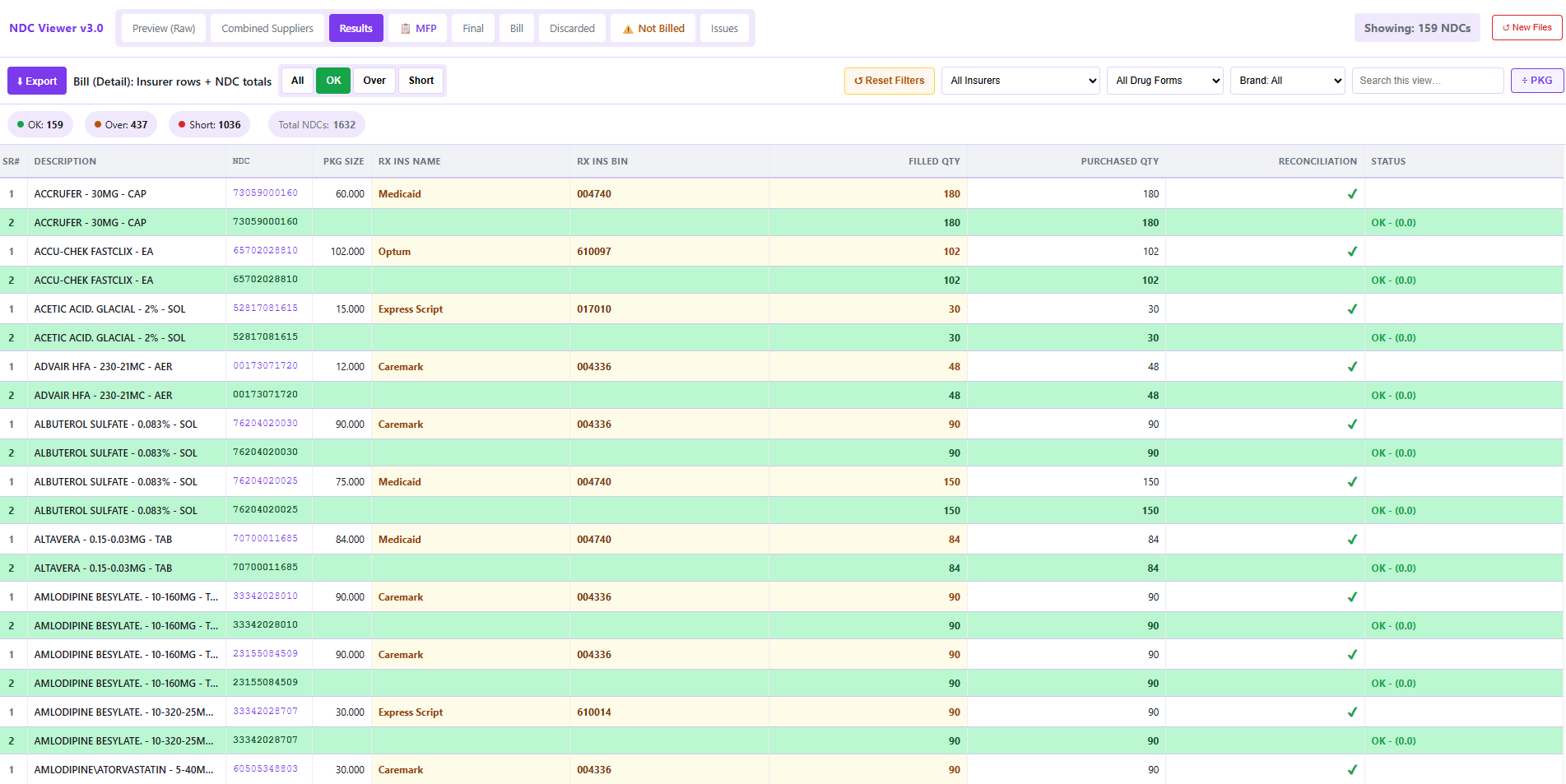The image size is (1566, 784).
Task: Open the Not Billed tab
Action: coord(653,28)
